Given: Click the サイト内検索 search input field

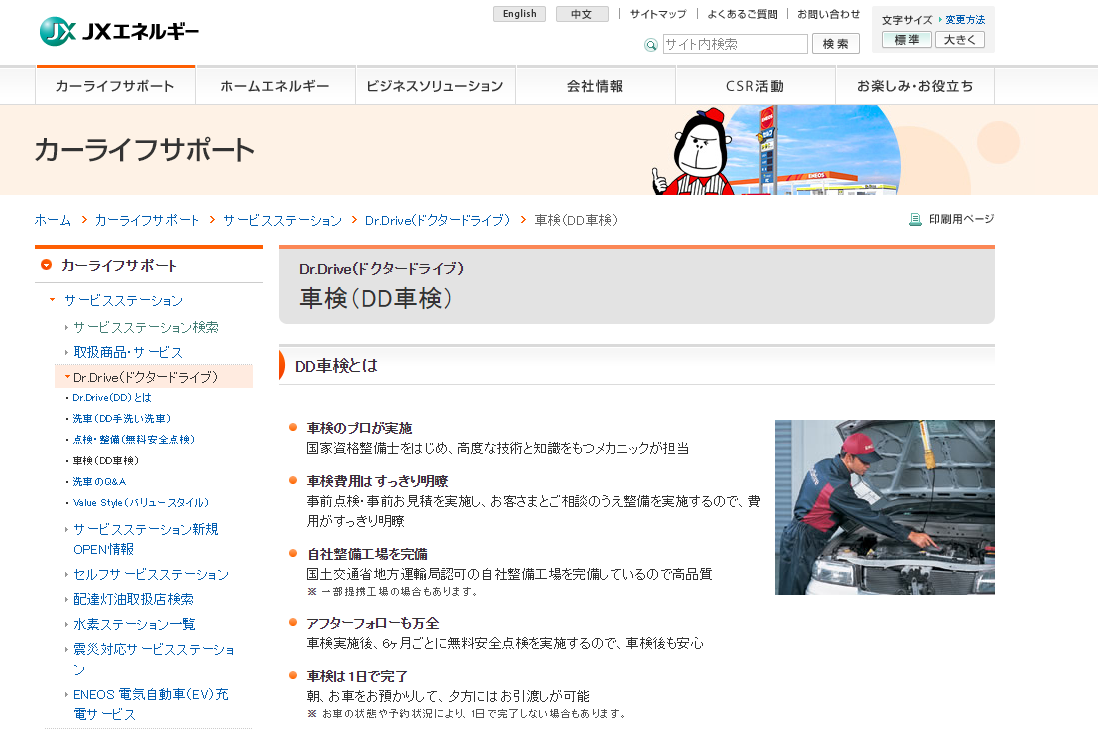Looking at the screenshot, I should [735, 44].
